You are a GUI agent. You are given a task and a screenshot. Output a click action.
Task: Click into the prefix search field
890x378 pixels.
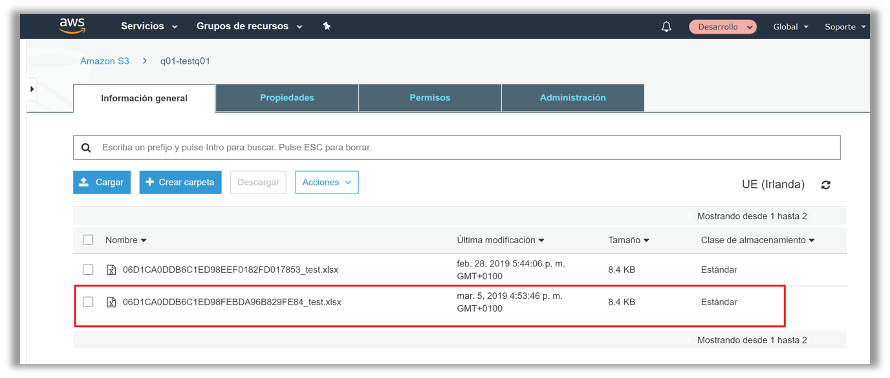tap(457, 148)
